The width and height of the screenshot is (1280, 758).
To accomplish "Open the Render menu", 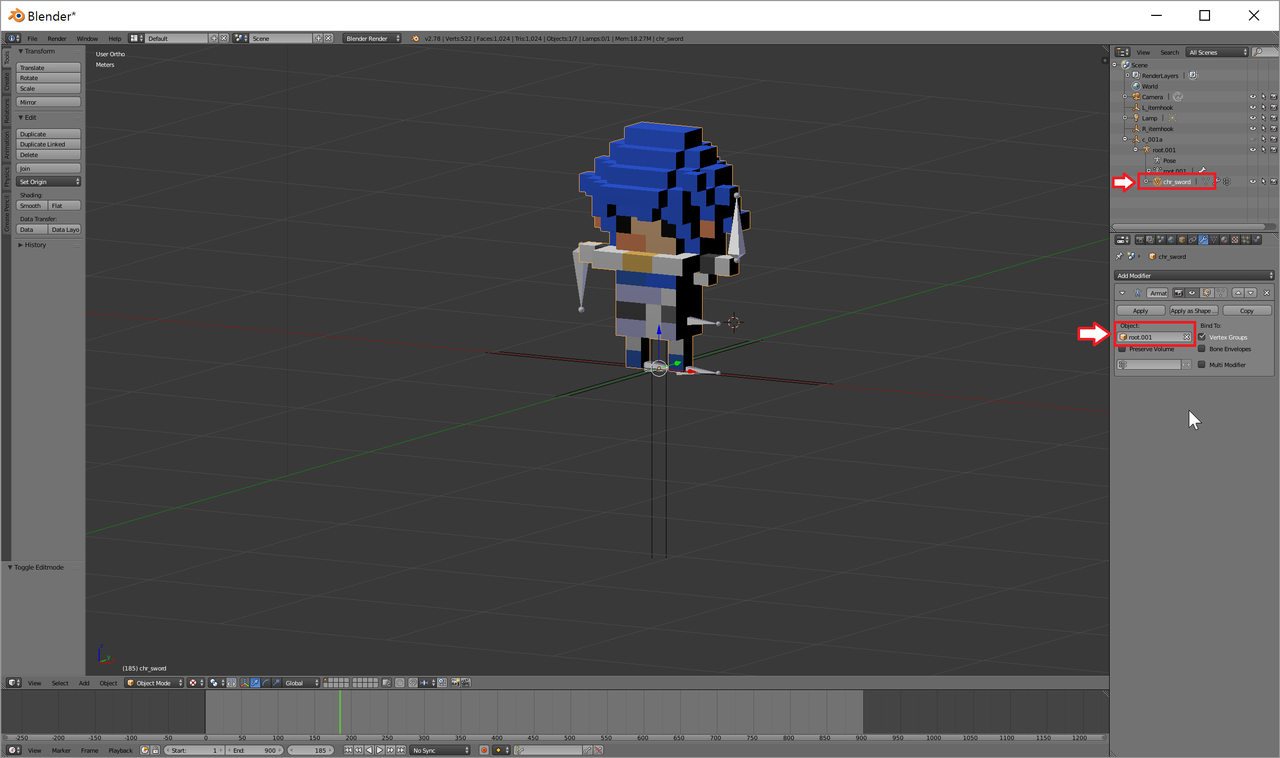I will click(x=57, y=38).
